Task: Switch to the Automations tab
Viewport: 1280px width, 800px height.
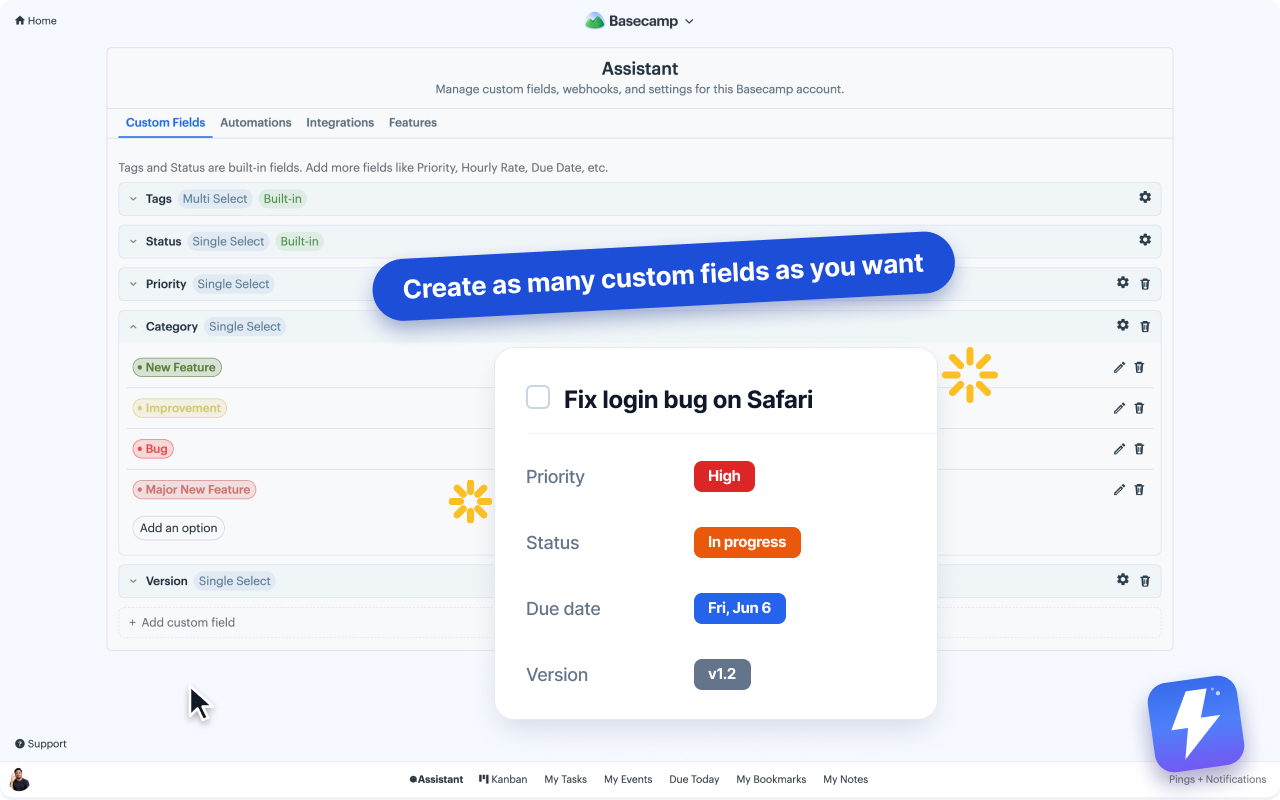Action: [x=256, y=123]
